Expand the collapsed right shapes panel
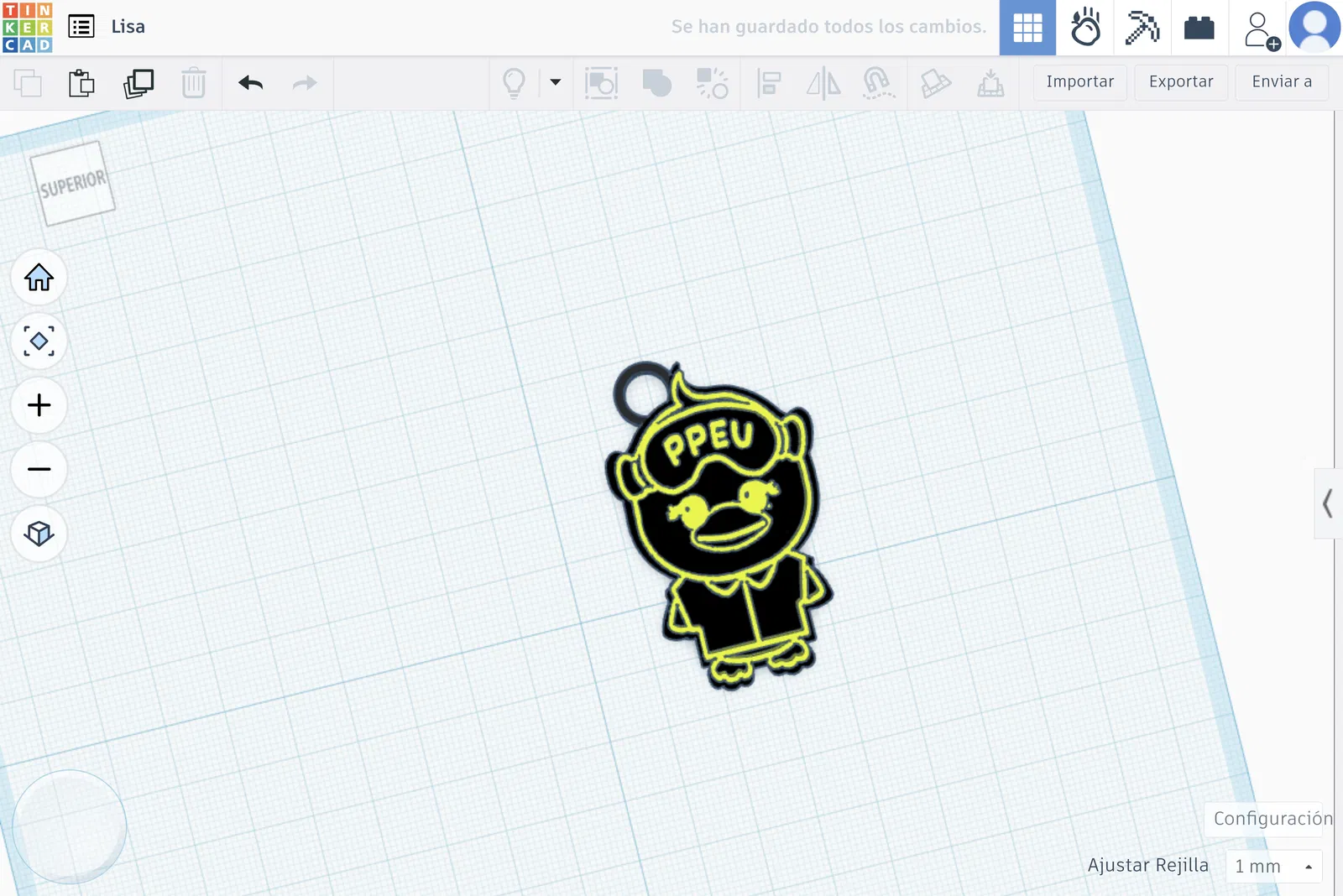This screenshot has width=1343, height=896. click(x=1328, y=503)
